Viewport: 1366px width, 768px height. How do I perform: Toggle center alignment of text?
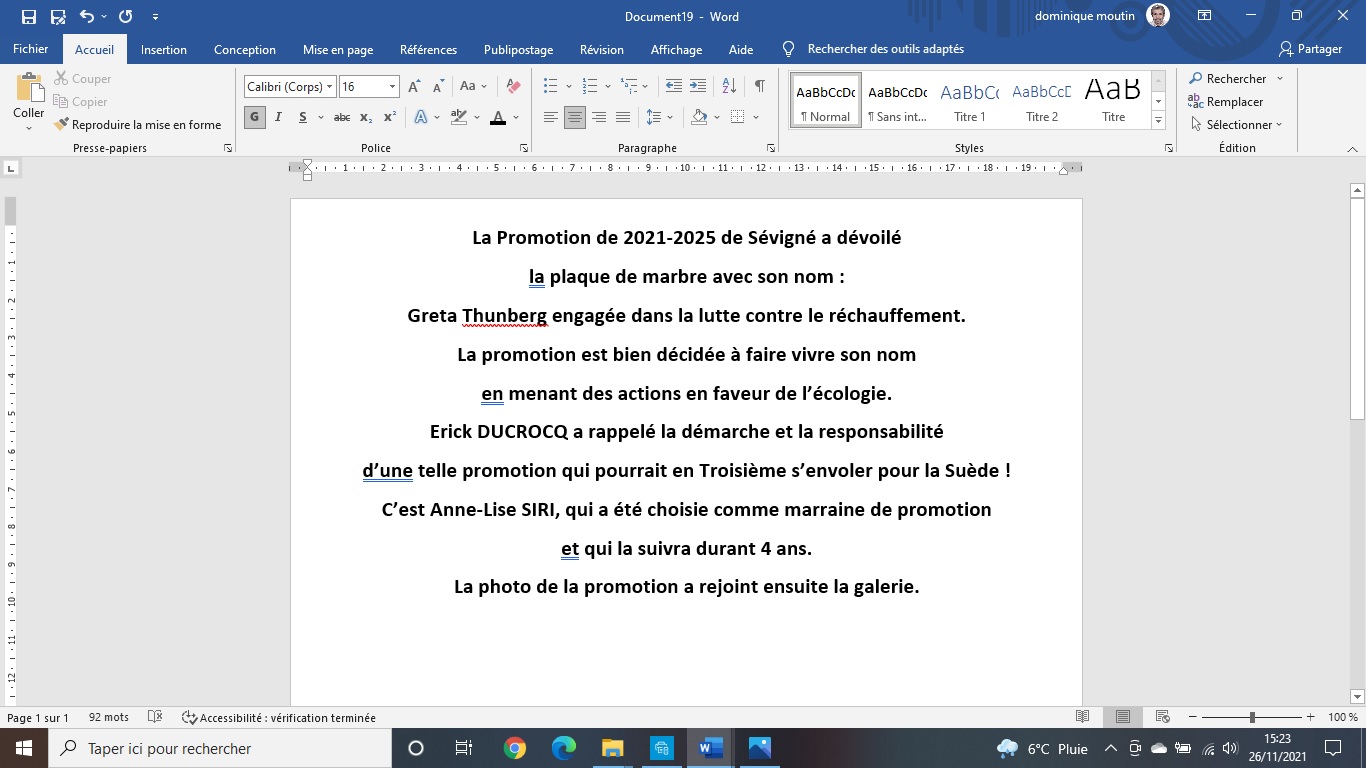click(x=574, y=117)
